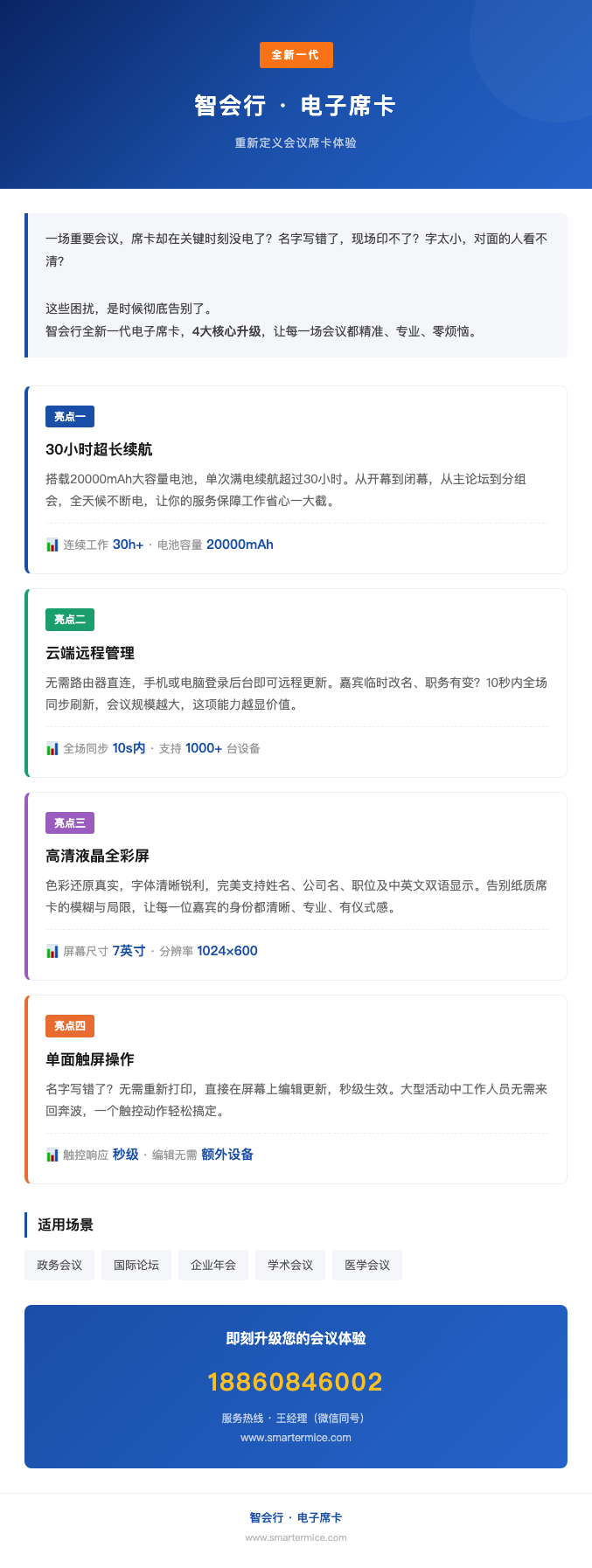The width and height of the screenshot is (592, 1568).
Task: Click the bar chart icon beside 连续工作
Action: click(52, 545)
